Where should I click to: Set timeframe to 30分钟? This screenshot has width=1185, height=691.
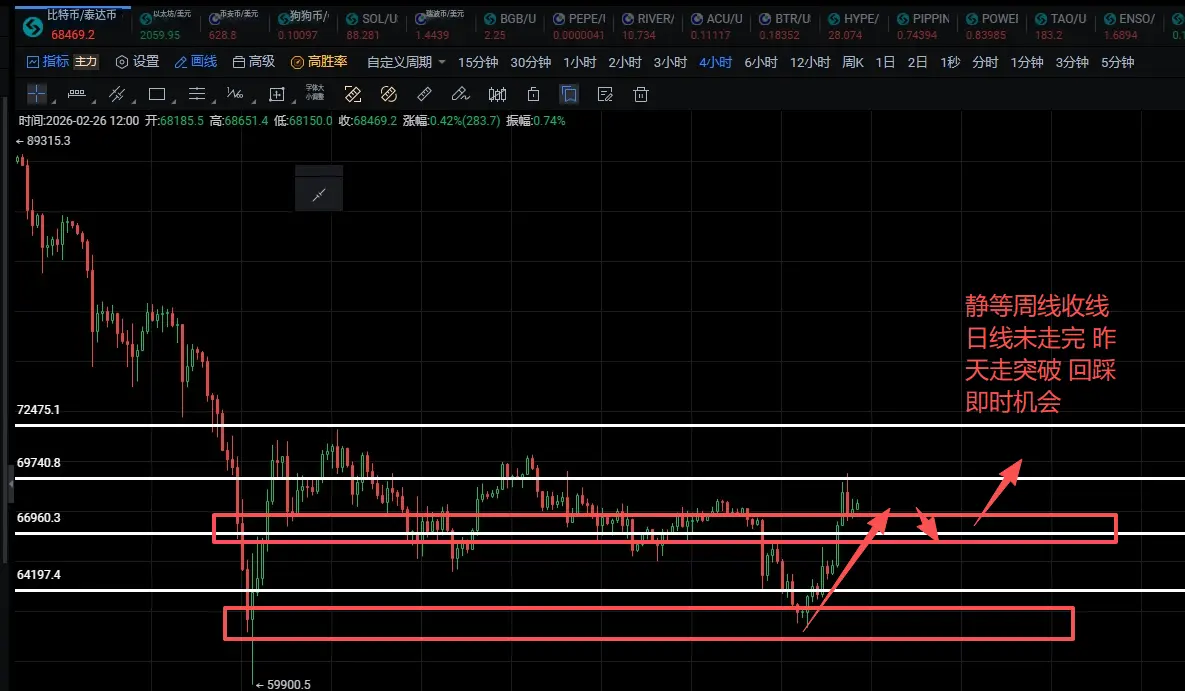click(531, 62)
